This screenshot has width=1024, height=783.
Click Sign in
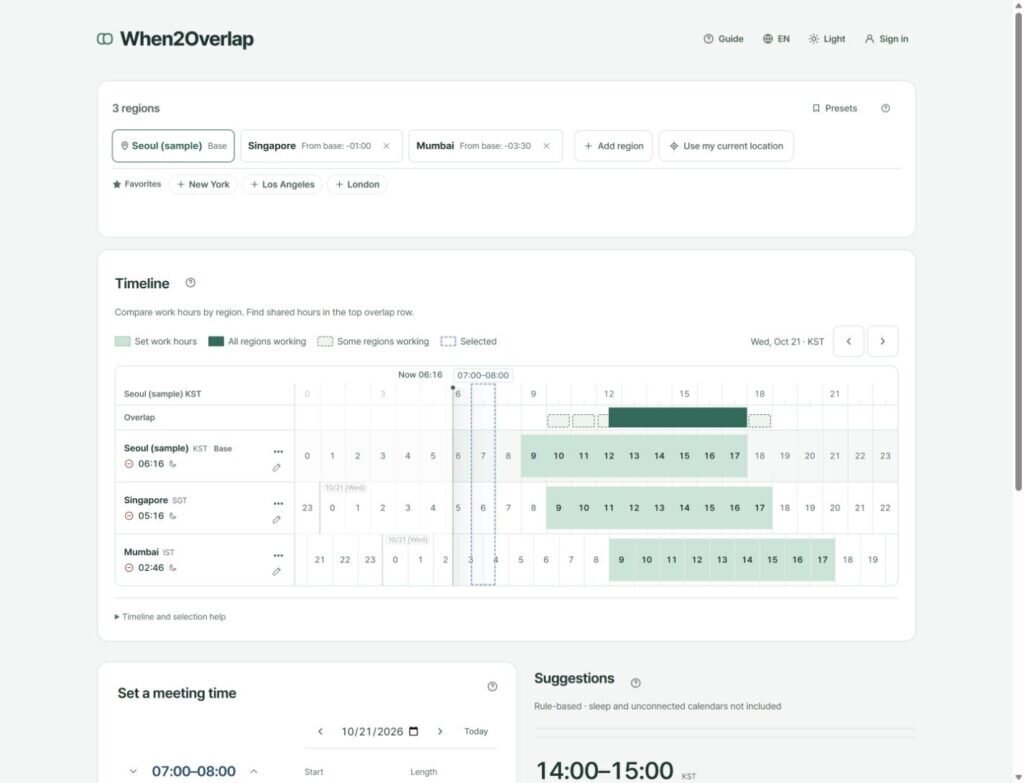[886, 39]
